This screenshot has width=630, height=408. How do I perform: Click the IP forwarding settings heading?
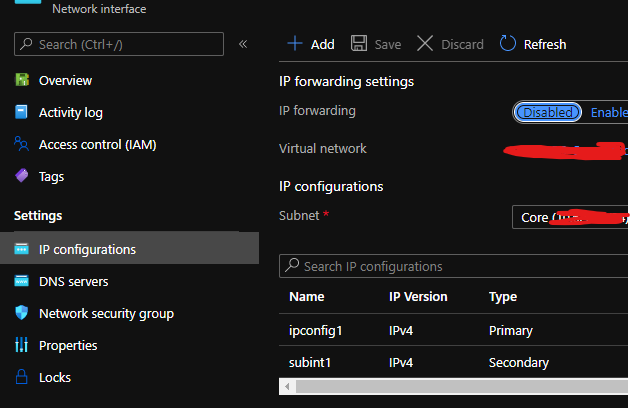[346, 82]
